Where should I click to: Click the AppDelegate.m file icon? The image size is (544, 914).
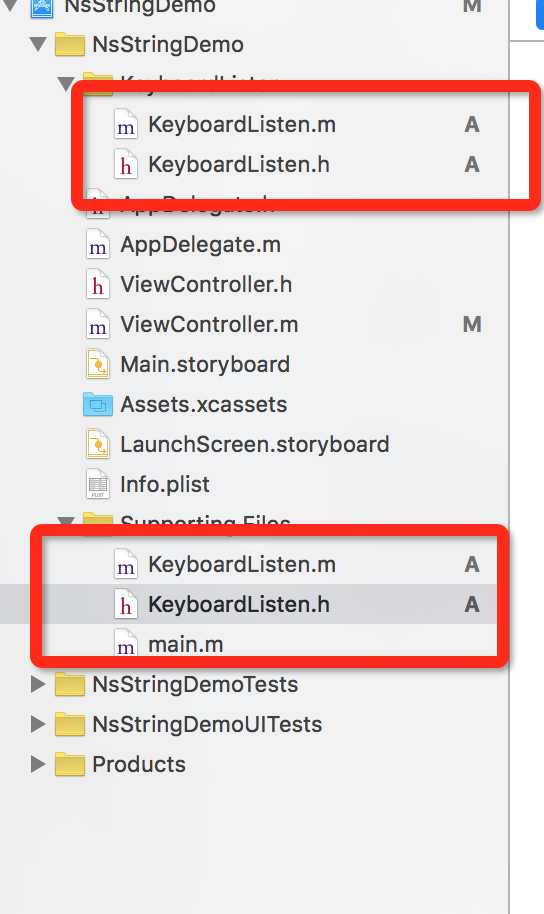click(97, 245)
